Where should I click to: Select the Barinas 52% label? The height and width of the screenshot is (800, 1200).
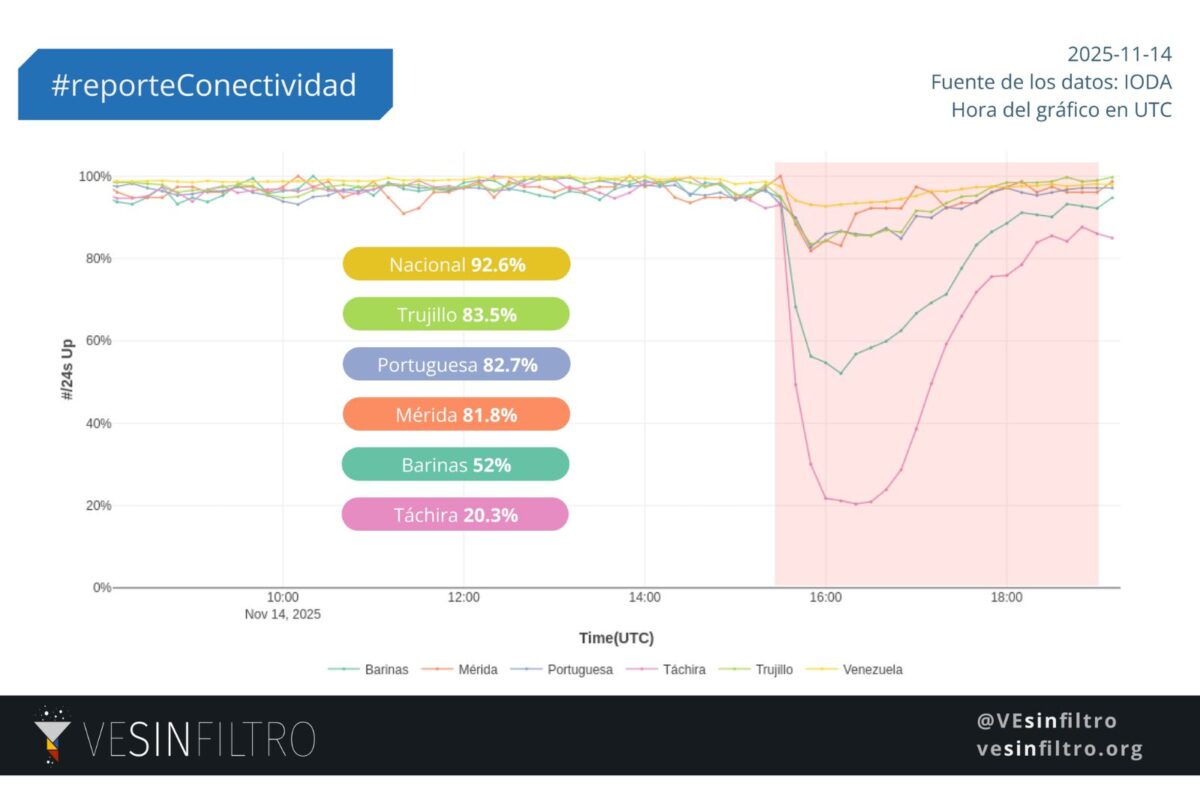[x=456, y=464]
